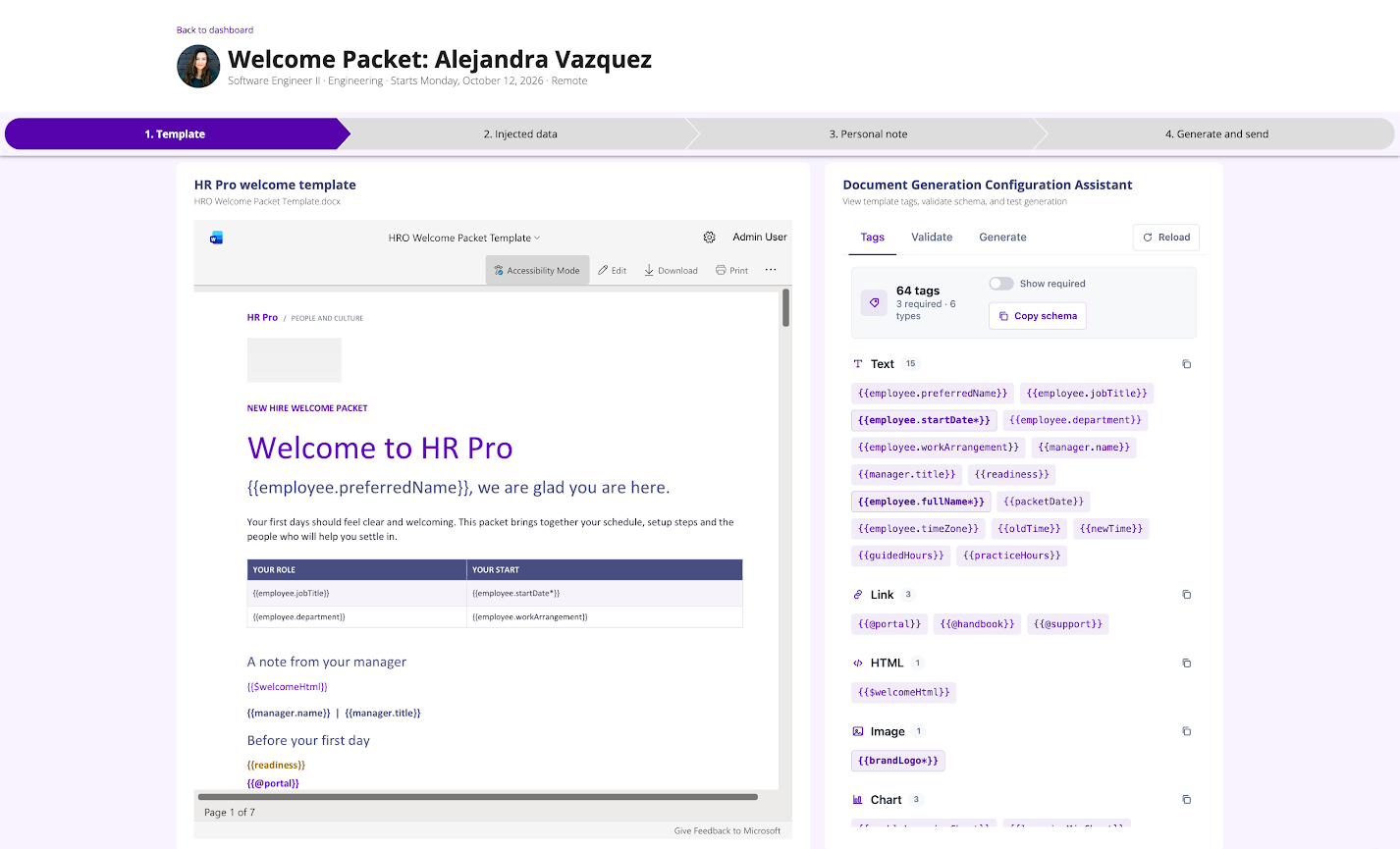Select the {{brandLogo*}} image tag chip
1400x849 pixels.
897,761
